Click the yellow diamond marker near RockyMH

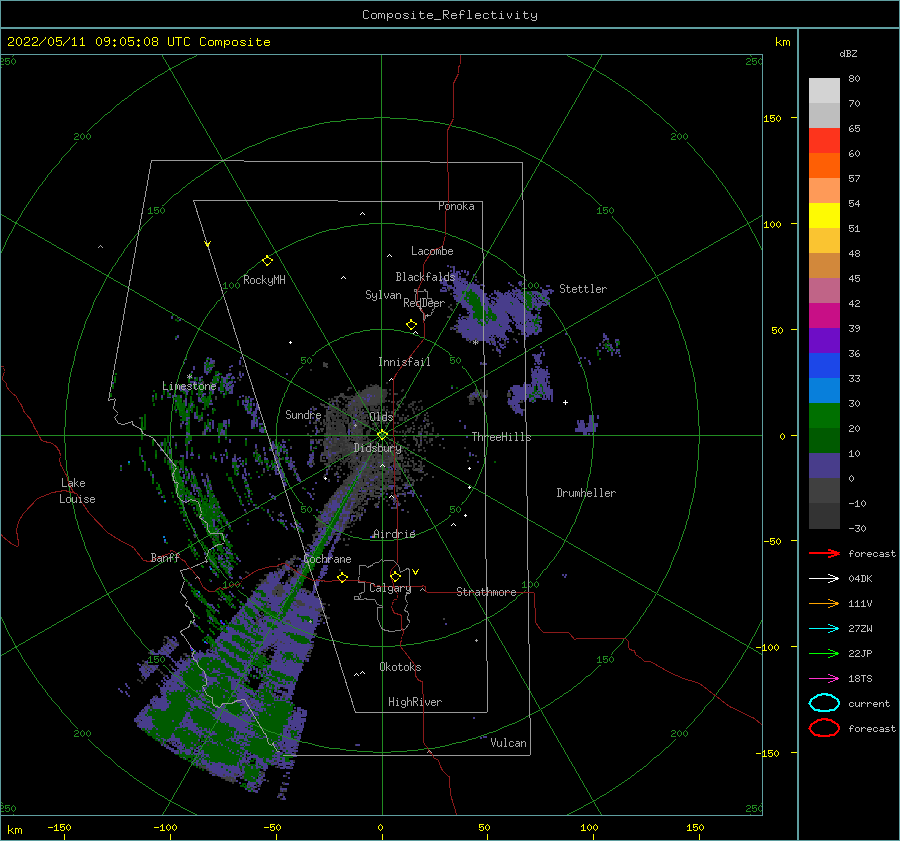(267, 261)
